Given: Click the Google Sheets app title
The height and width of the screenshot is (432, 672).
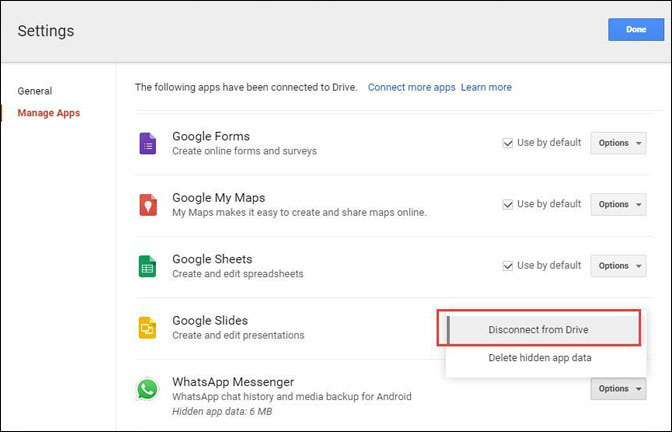Looking at the screenshot, I should tap(212, 259).
